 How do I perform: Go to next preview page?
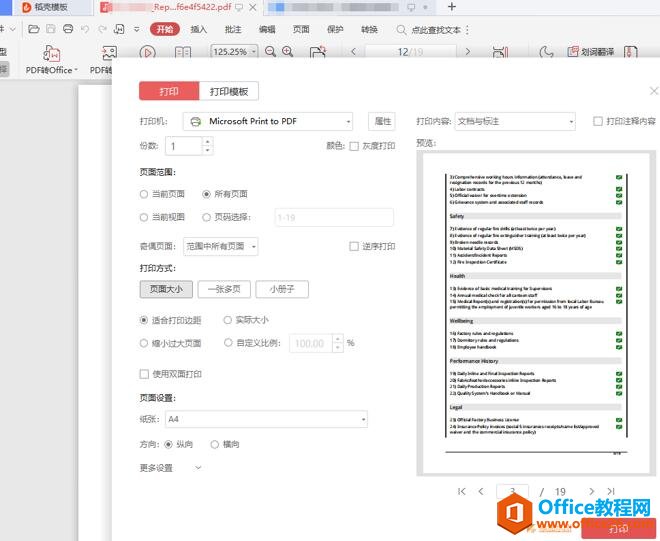click(591, 491)
